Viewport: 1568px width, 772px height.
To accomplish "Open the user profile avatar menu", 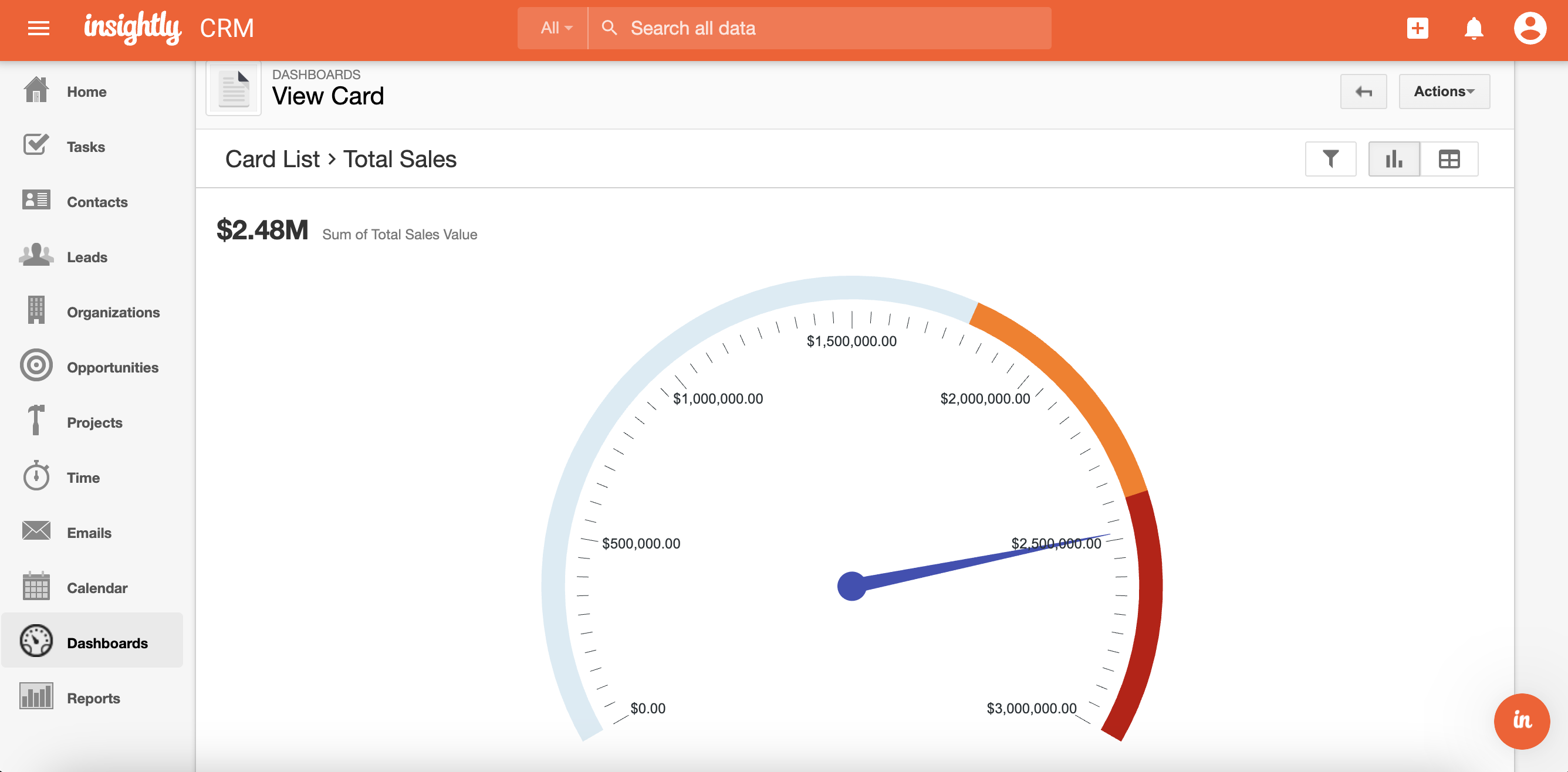I will click(1530, 28).
